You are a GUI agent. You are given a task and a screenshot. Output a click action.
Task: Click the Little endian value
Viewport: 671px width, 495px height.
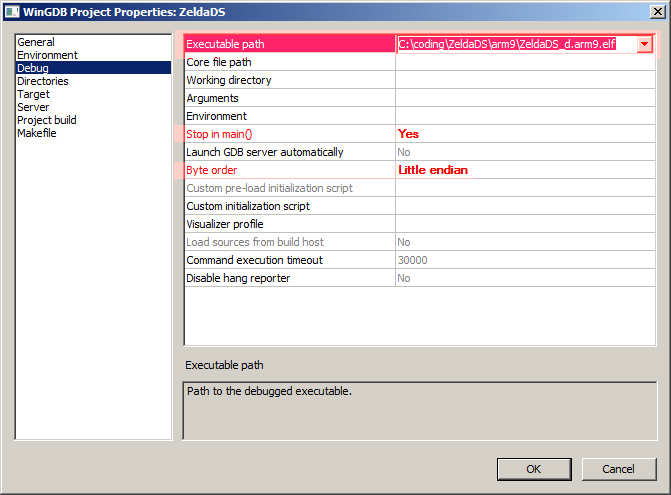[526, 170]
